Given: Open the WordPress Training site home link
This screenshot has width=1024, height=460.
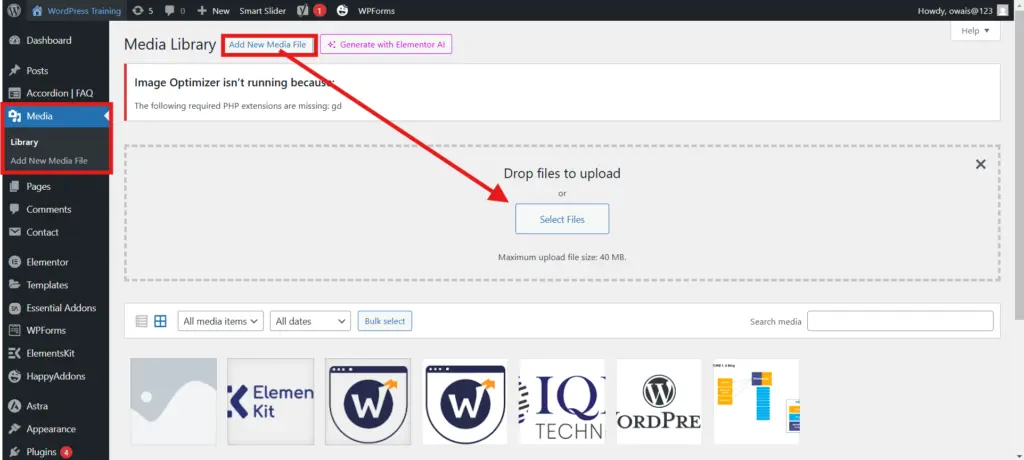Looking at the screenshot, I should [x=76, y=10].
